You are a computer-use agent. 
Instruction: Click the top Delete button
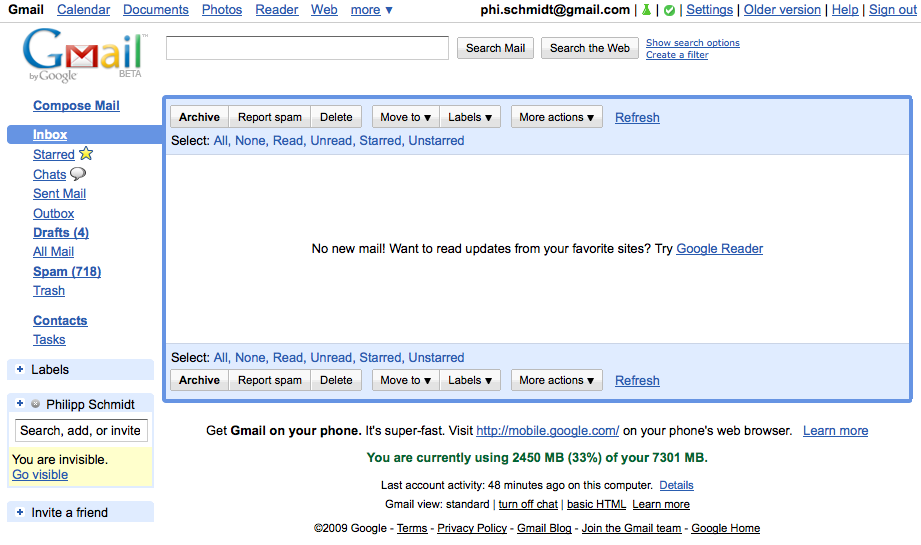click(x=336, y=117)
